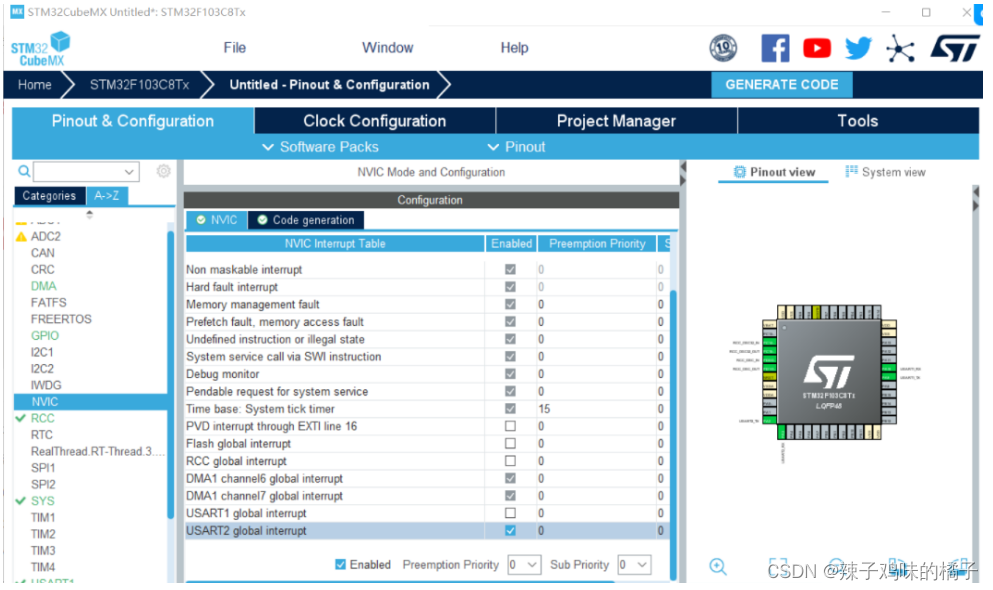Open the Sub Priority dropdown
The image size is (993, 590).
635,565
